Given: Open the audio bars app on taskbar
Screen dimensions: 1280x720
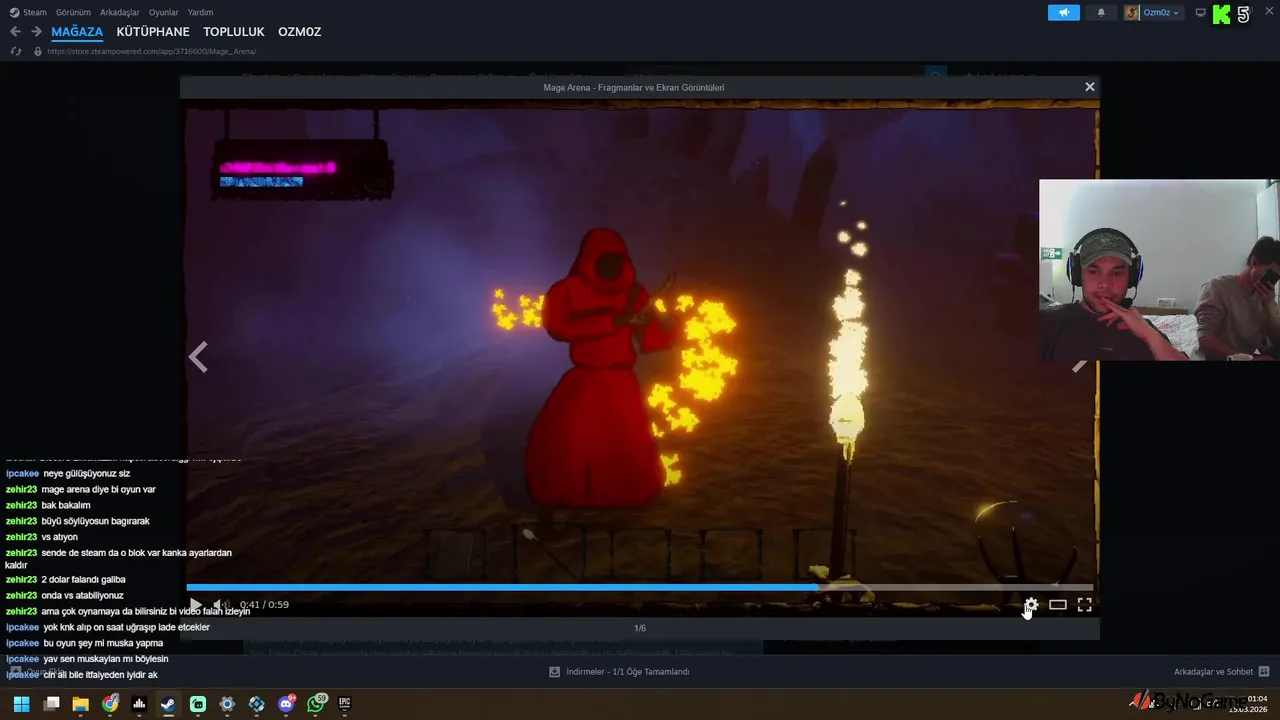Looking at the screenshot, I should (x=139, y=704).
